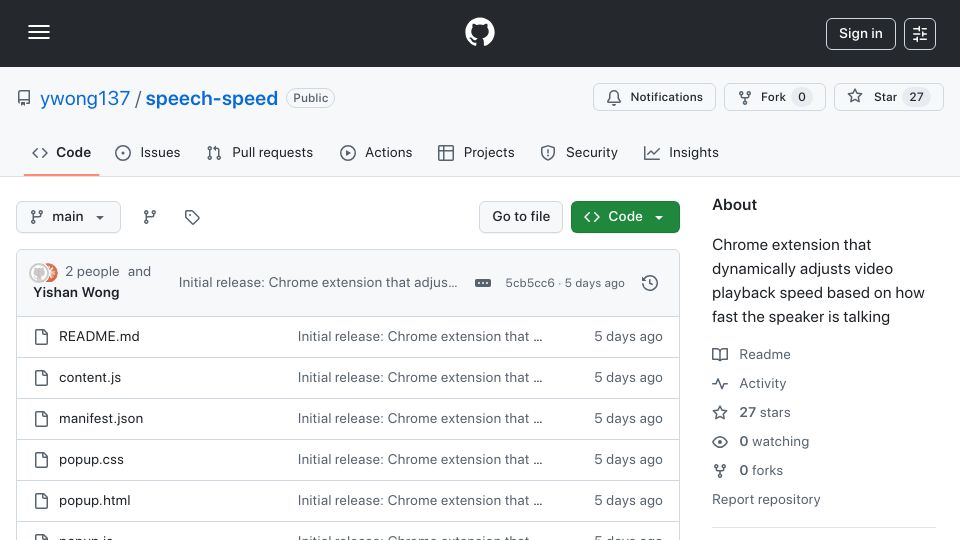Open Yishan Wong author link
This screenshot has width=960, height=540.
76,292
